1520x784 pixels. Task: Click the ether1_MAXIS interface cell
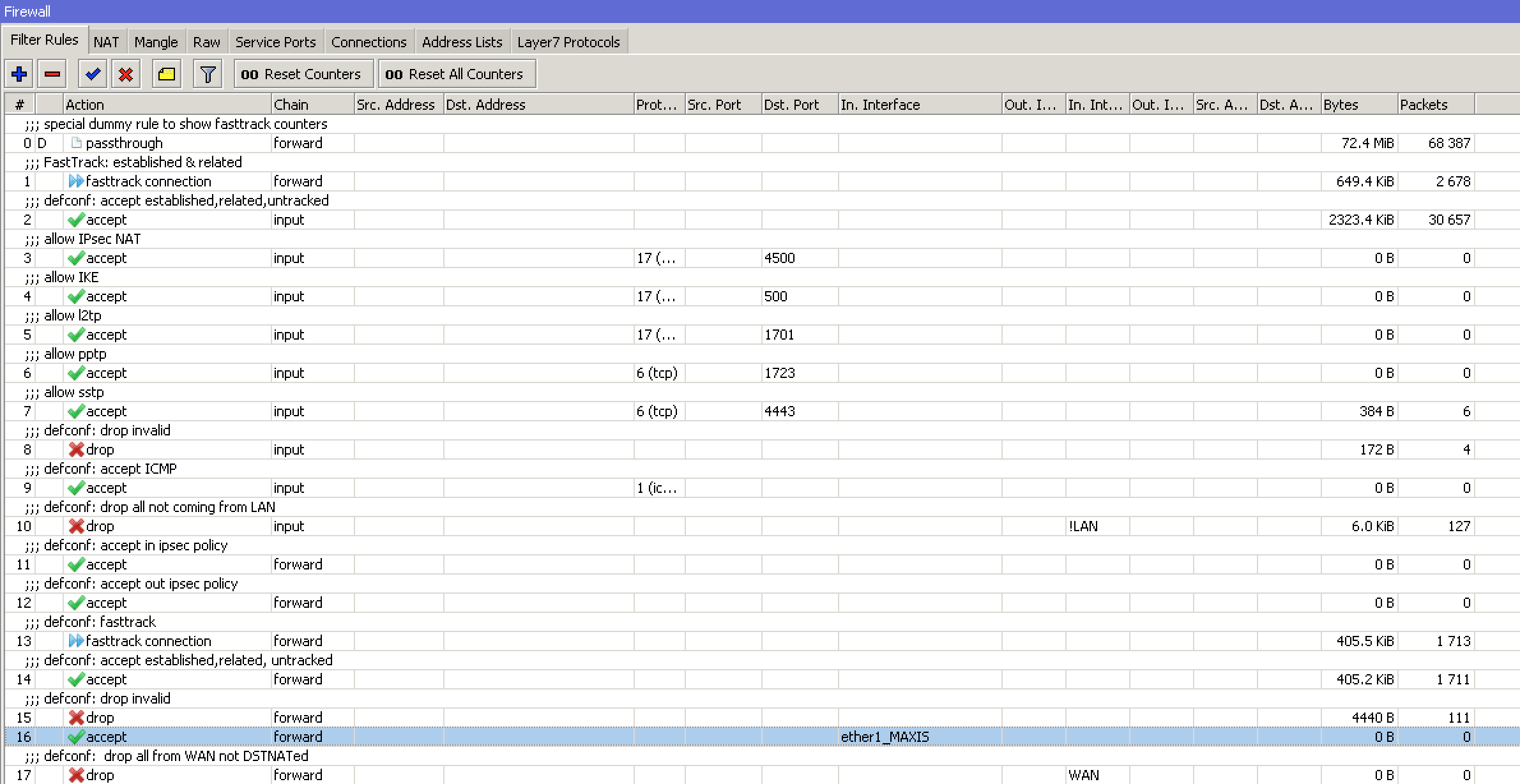pyautogui.click(x=920, y=737)
